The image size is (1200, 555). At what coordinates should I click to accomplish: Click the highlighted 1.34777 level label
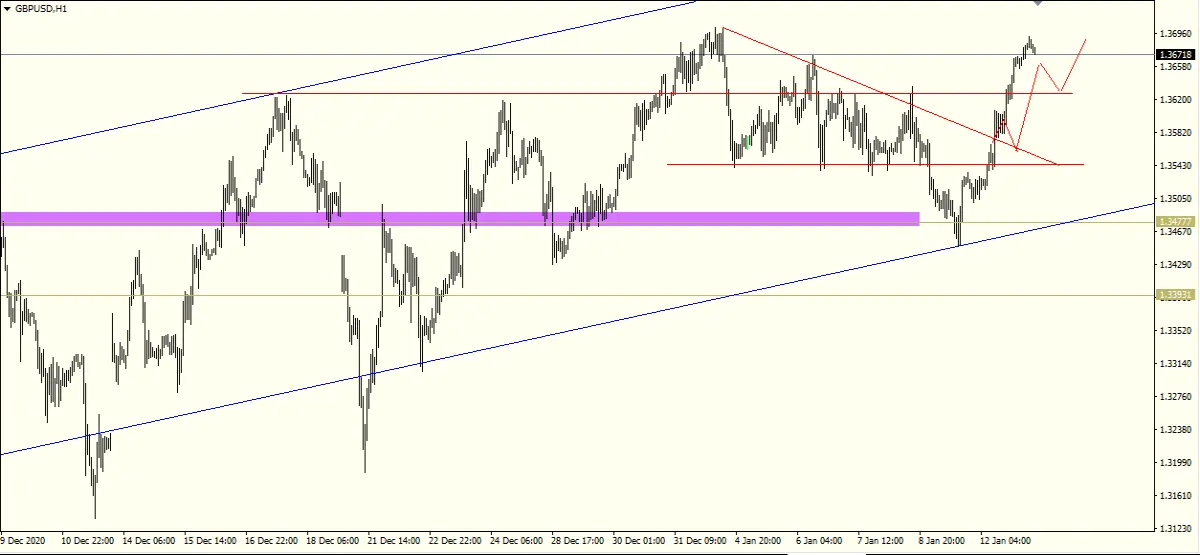pyautogui.click(x=1174, y=221)
